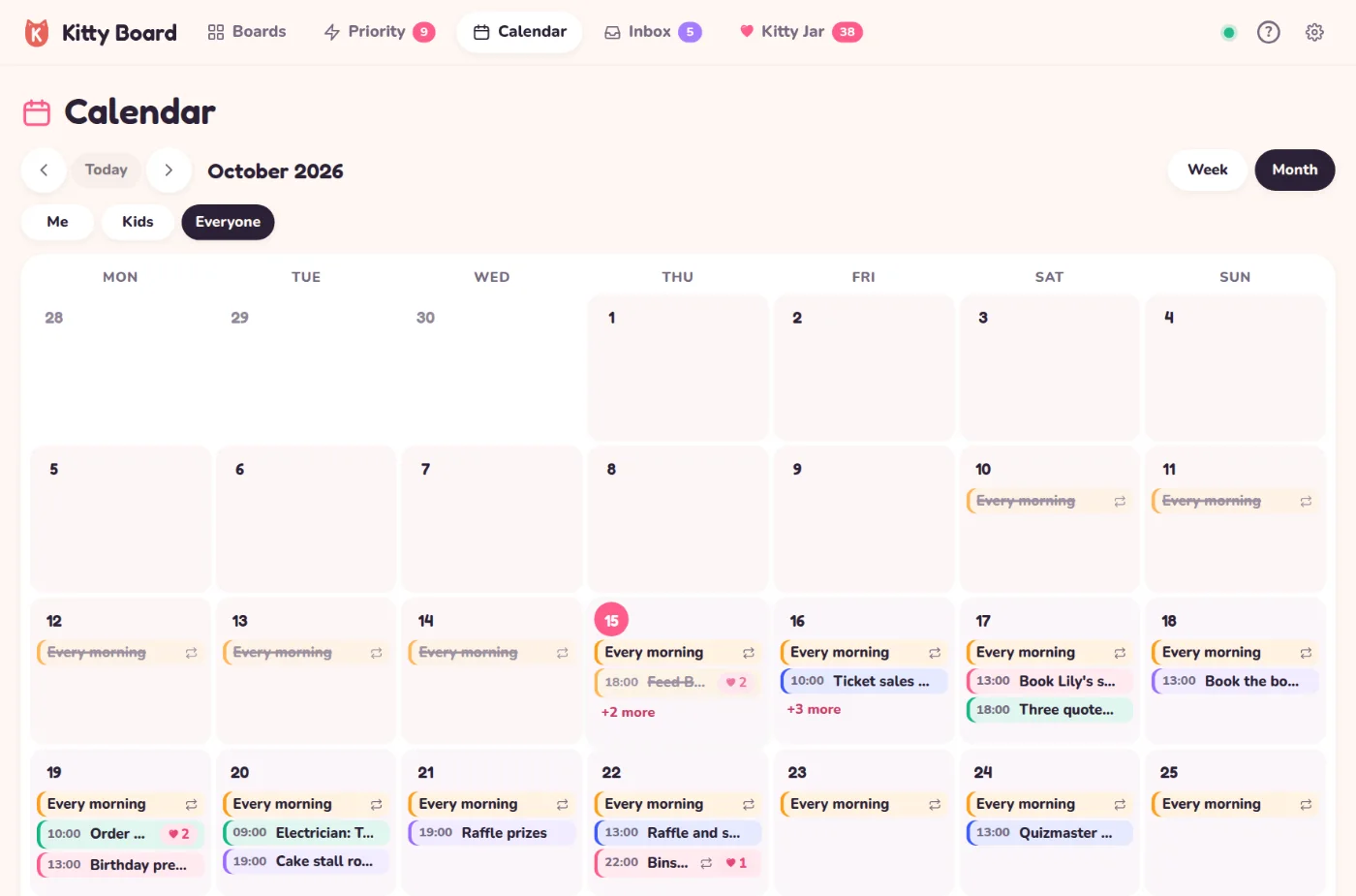The image size is (1356, 896).
Task: Open Birthday pre... event on October 19
Action: pos(121,864)
